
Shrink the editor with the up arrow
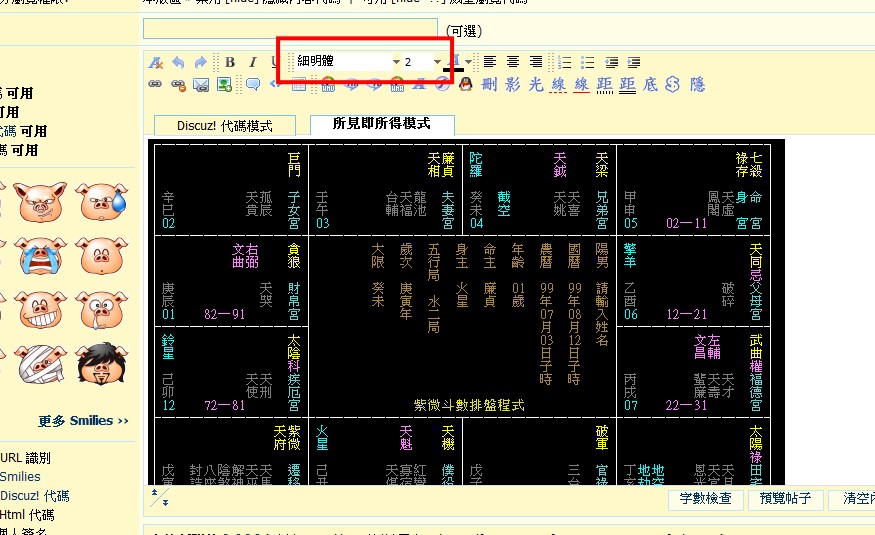tap(156, 493)
